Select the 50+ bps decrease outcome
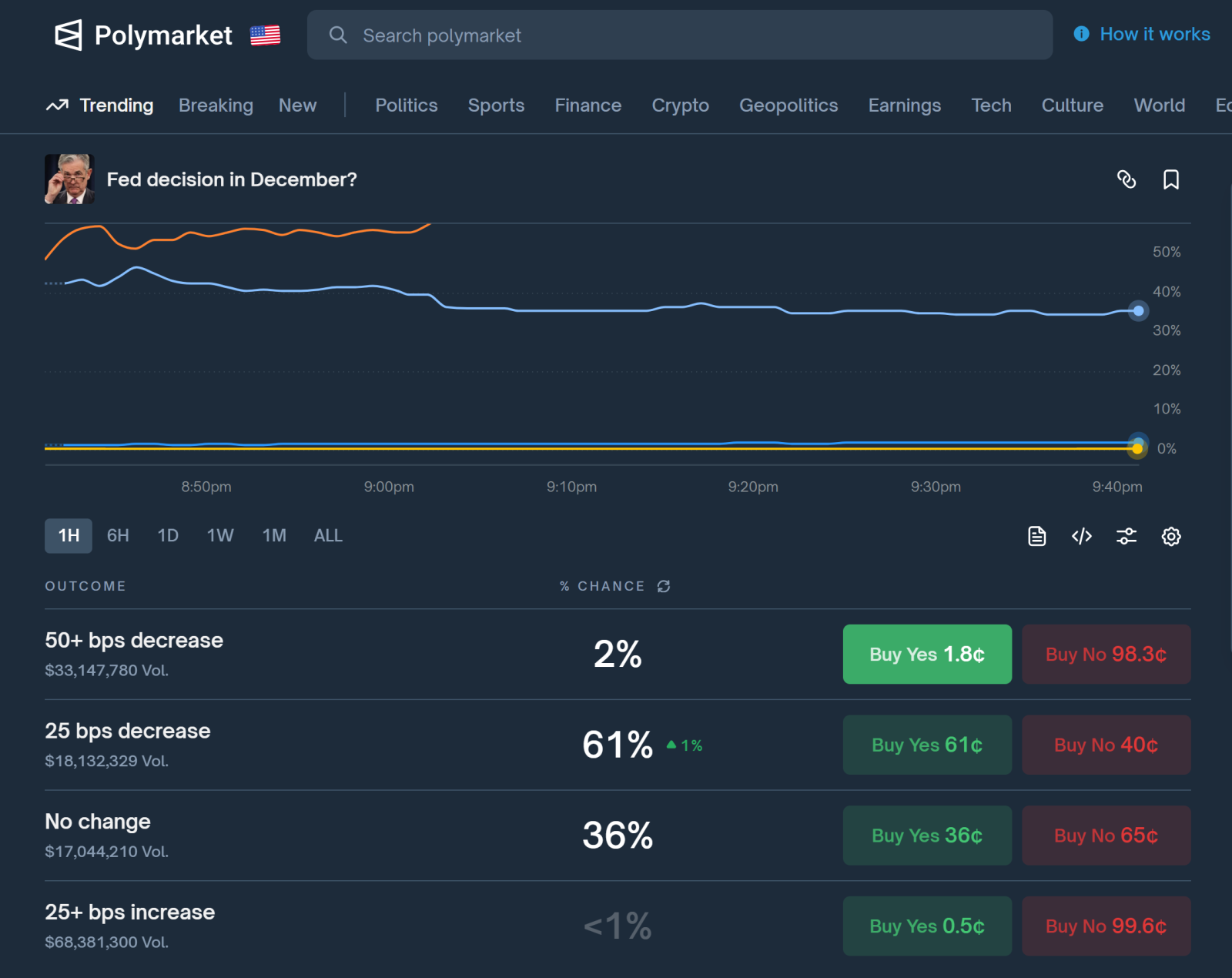This screenshot has height=978, width=1232. click(134, 641)
